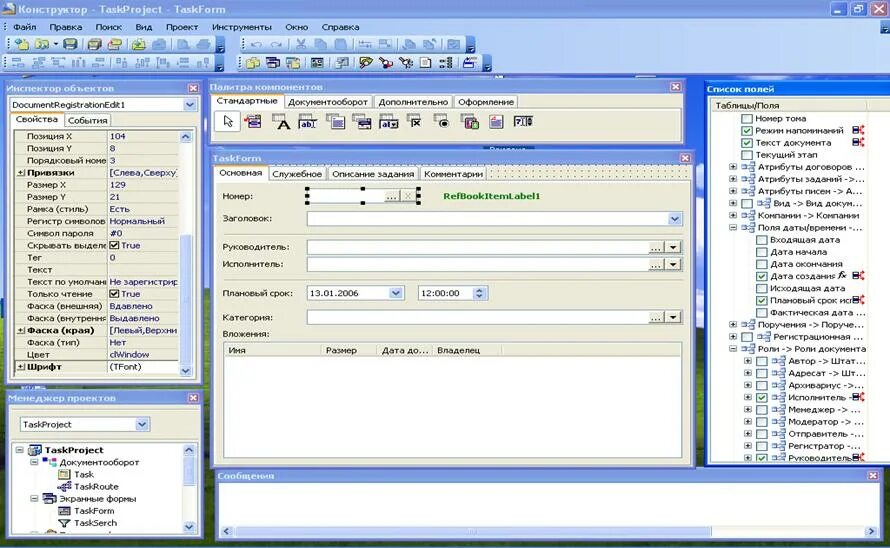
Task: Open the TaskProject dropdown in project manager
Action: click(142, 424)
